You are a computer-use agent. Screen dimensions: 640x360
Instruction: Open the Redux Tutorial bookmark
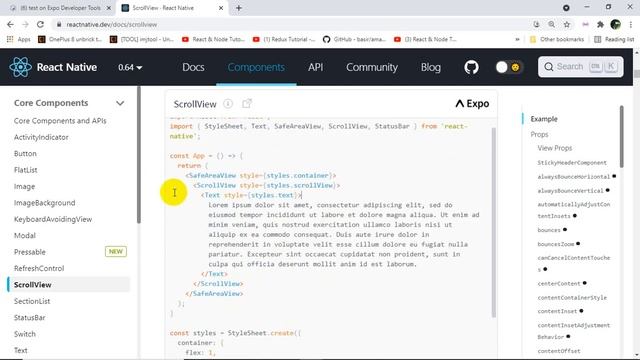(284, 39)
